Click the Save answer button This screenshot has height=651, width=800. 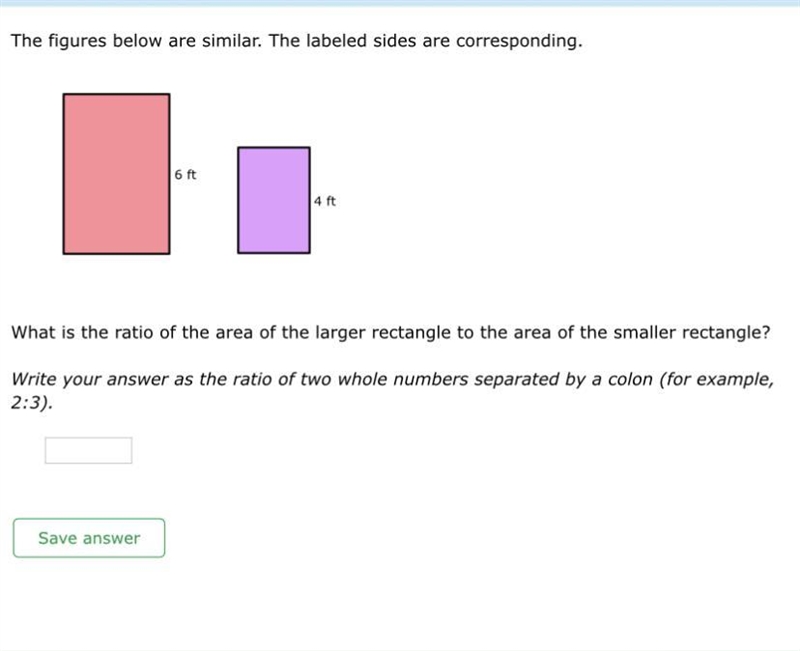point(89,538)
